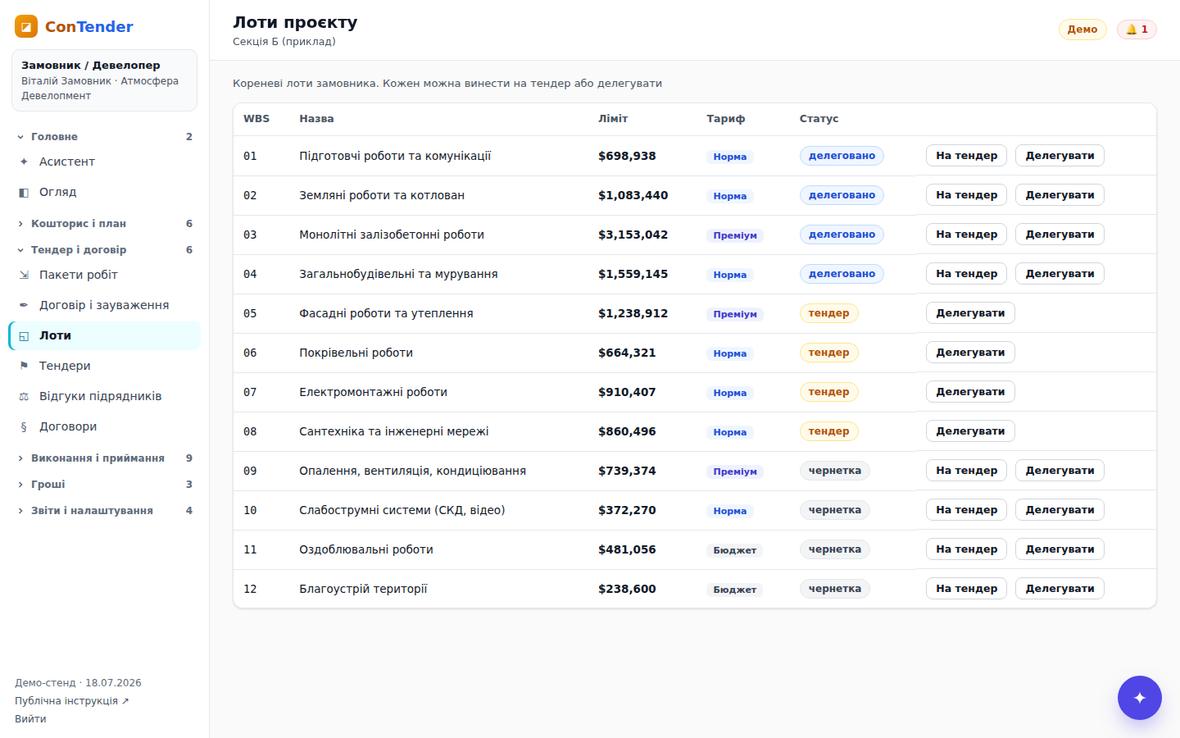Click the Демо badge in header
The image size is (1180, 738).
tap(1082, 29)
